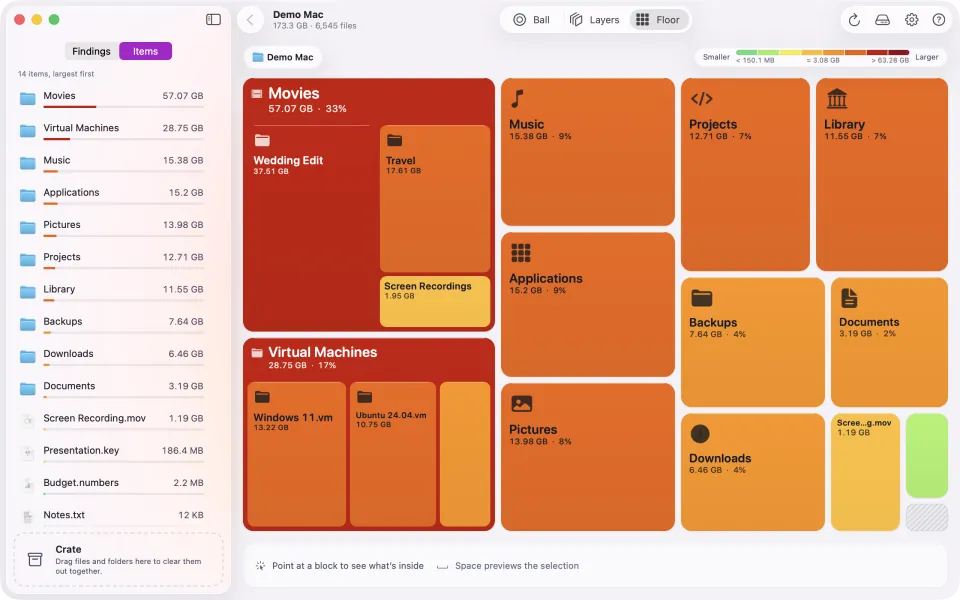The height and width of the screenshot is (600, 960).
Task: Click the folder icon on Wedding Edit block
Action: 262,140
